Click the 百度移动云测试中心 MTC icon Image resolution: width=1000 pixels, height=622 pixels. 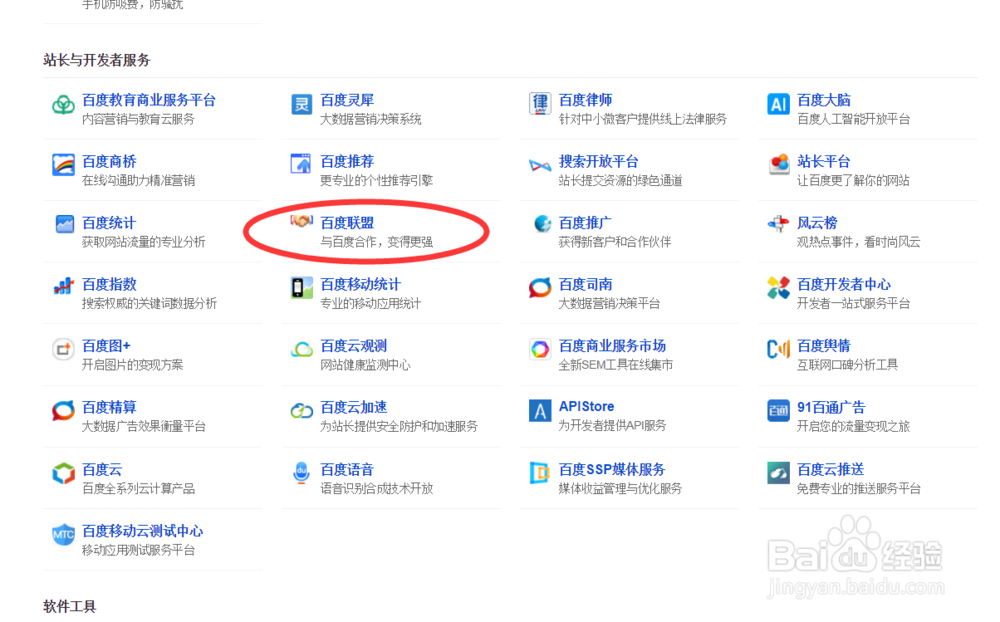point(63,534)
